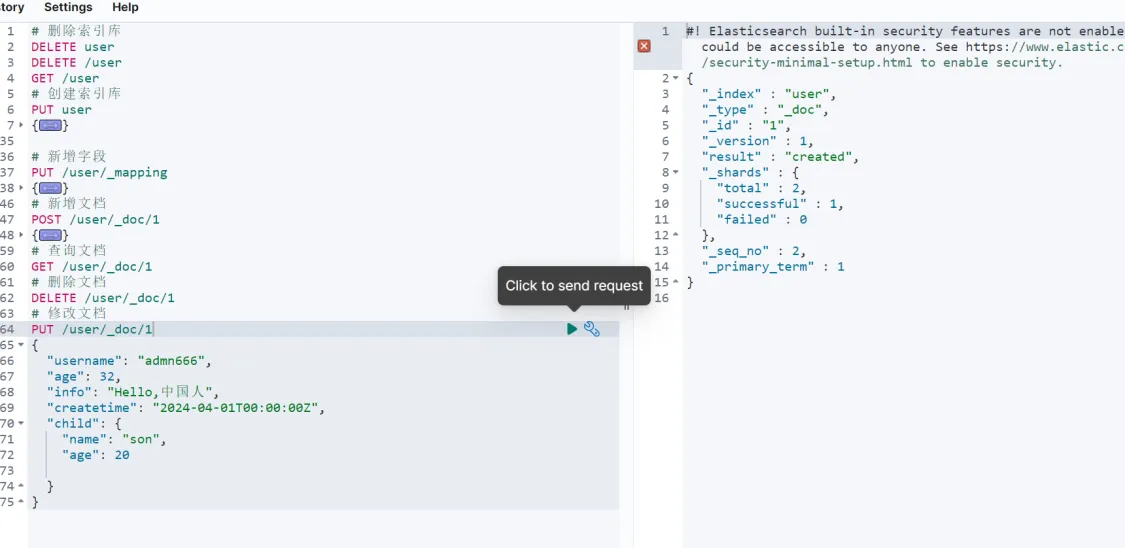Open the Settings menu
Image resolution: width=1125 pixels, height=548 pixels.
click(68, 7)
